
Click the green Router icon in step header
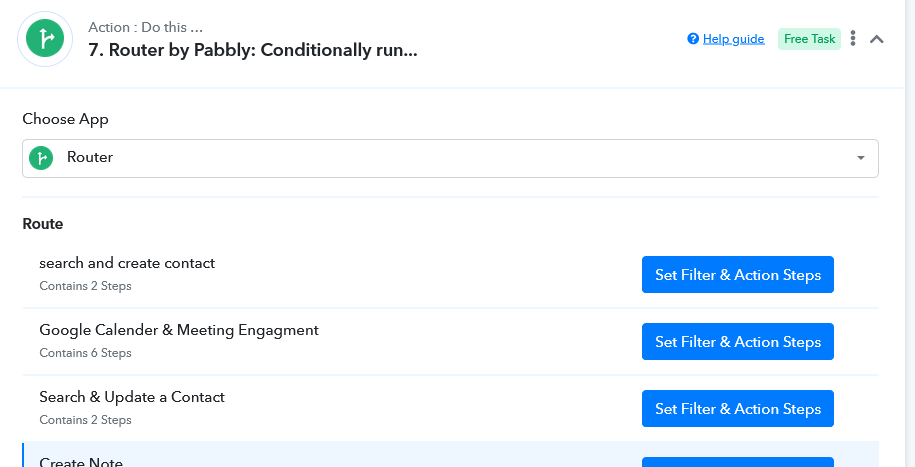pyautogui.click(x=45, y=39)
